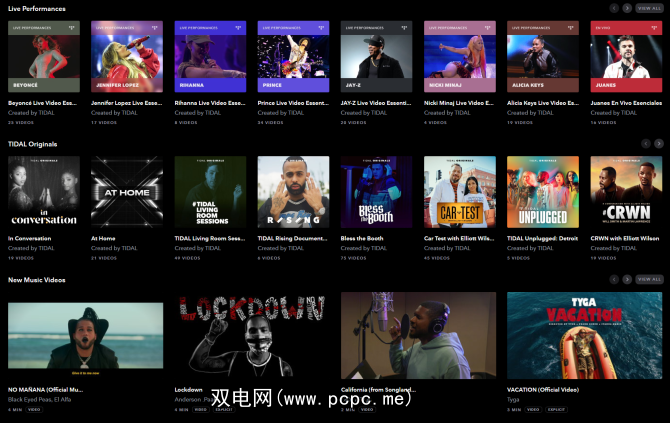Click the VIDEO badge under NO MAÑANA
670x423 pixels.
click(34, 409)
